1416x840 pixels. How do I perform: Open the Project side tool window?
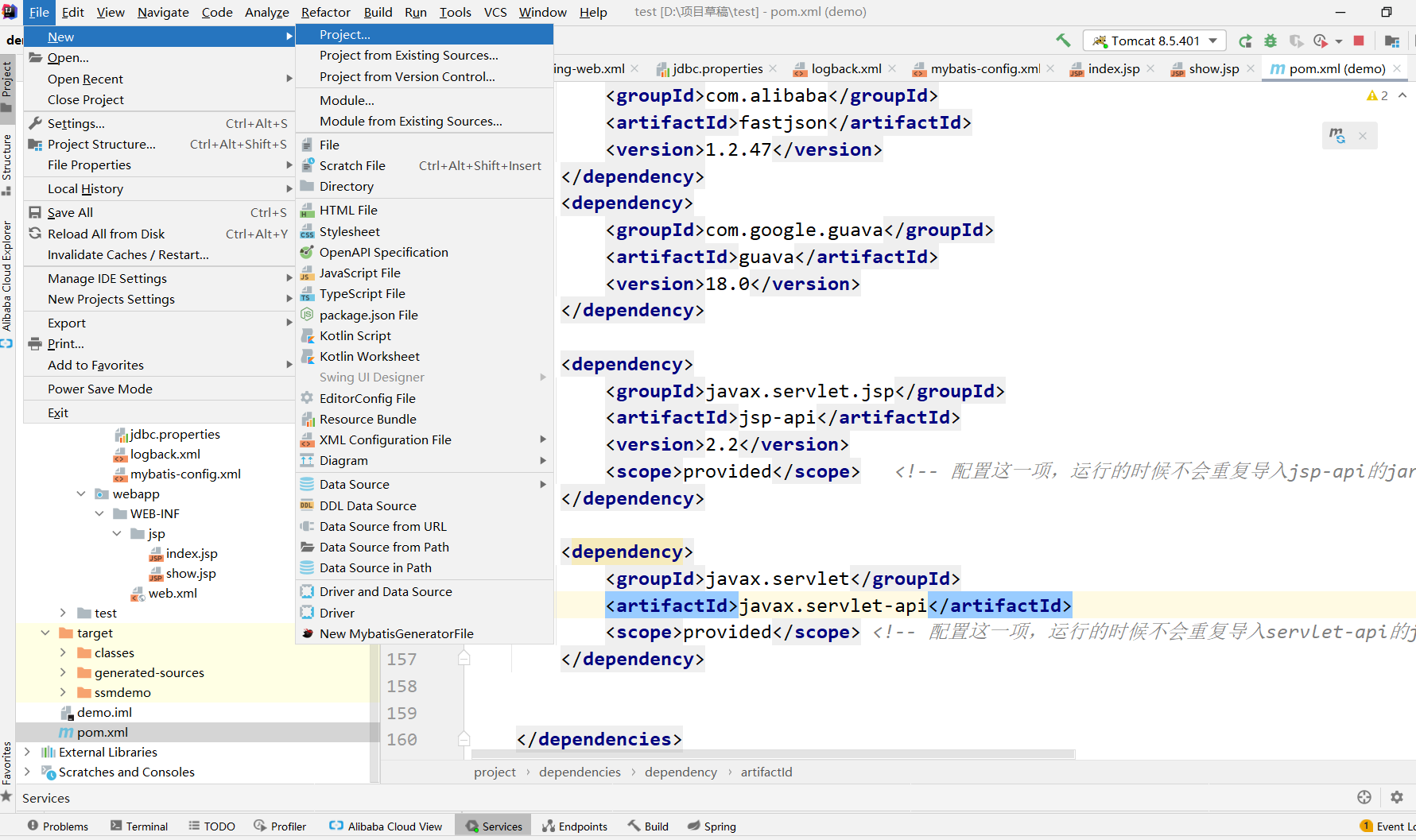(x=7, y=87)
